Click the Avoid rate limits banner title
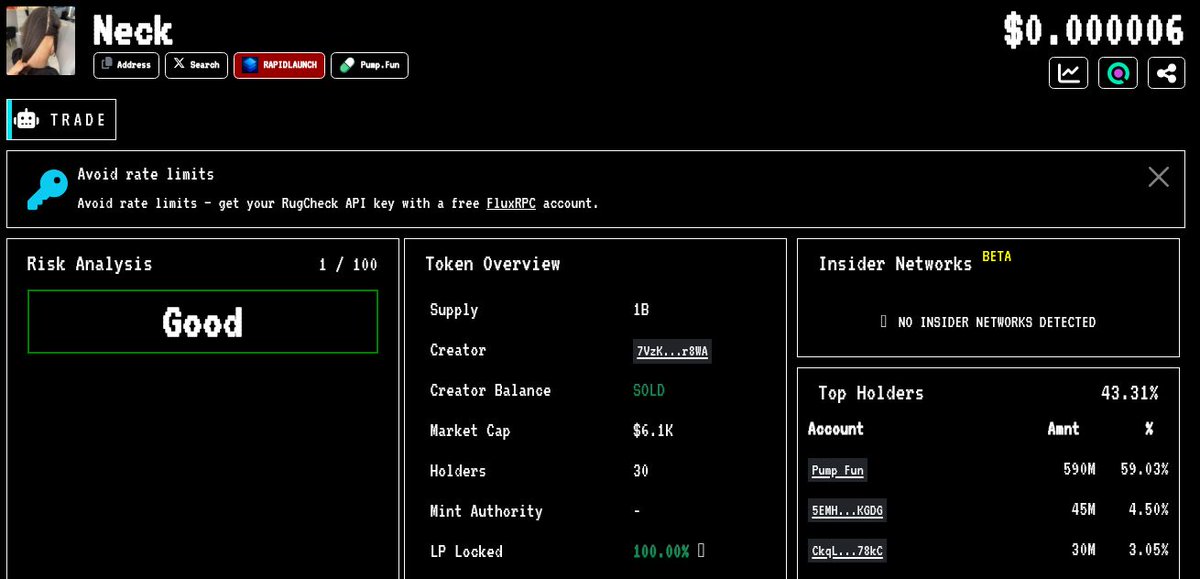 (146, 174)
